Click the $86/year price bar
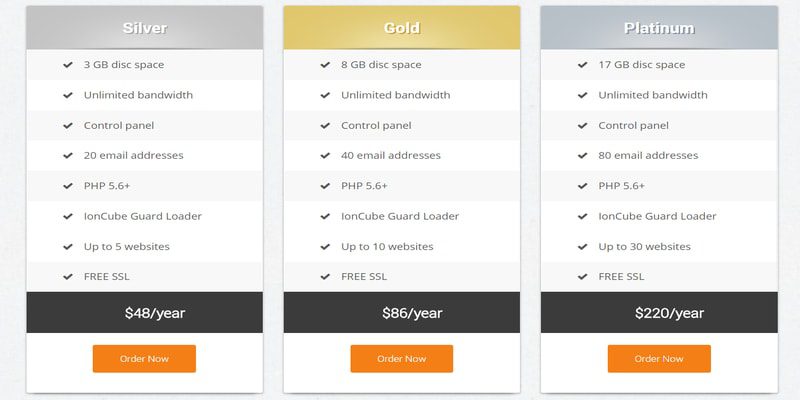The width and height of the screenshot is (800, 400). pos(402,312)
